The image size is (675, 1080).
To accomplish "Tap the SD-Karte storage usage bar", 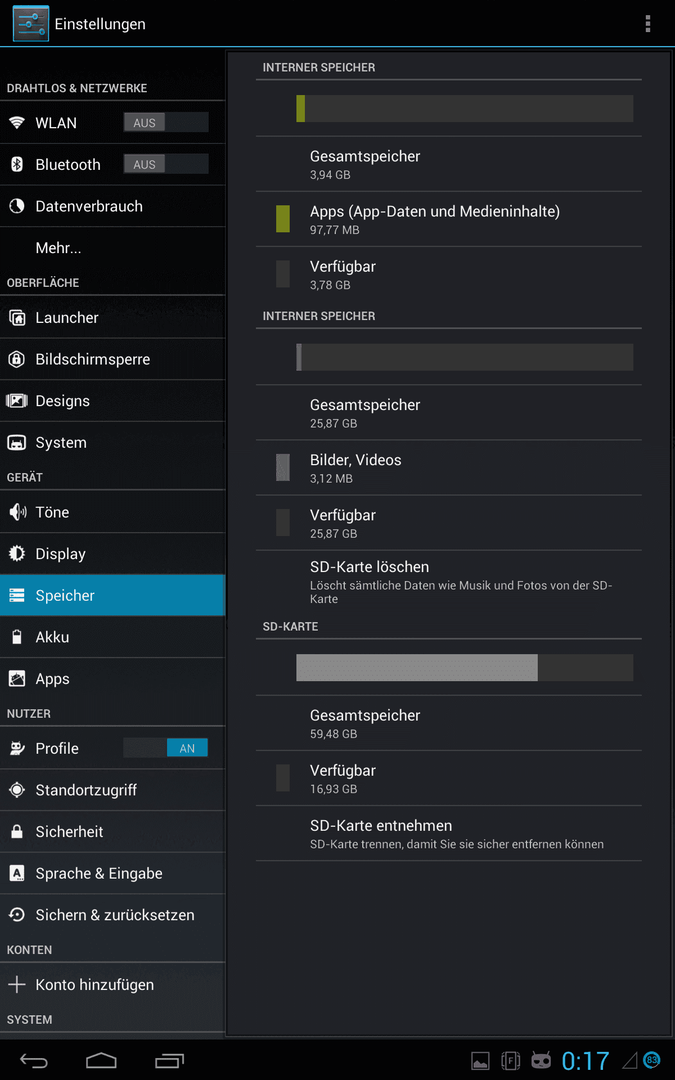I will click(464, 667).
